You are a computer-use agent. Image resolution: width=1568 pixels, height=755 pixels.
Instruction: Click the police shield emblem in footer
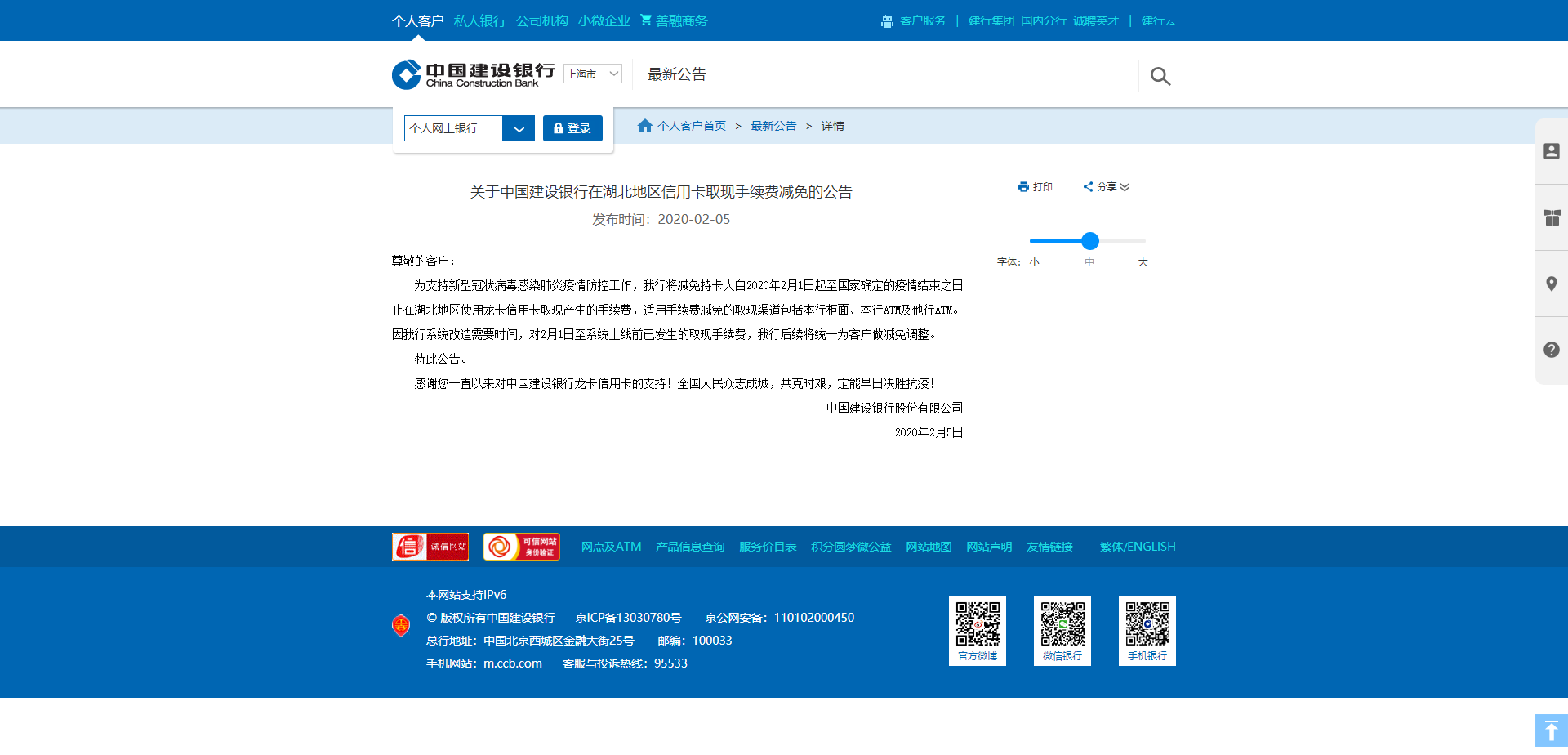coord(401,626)
